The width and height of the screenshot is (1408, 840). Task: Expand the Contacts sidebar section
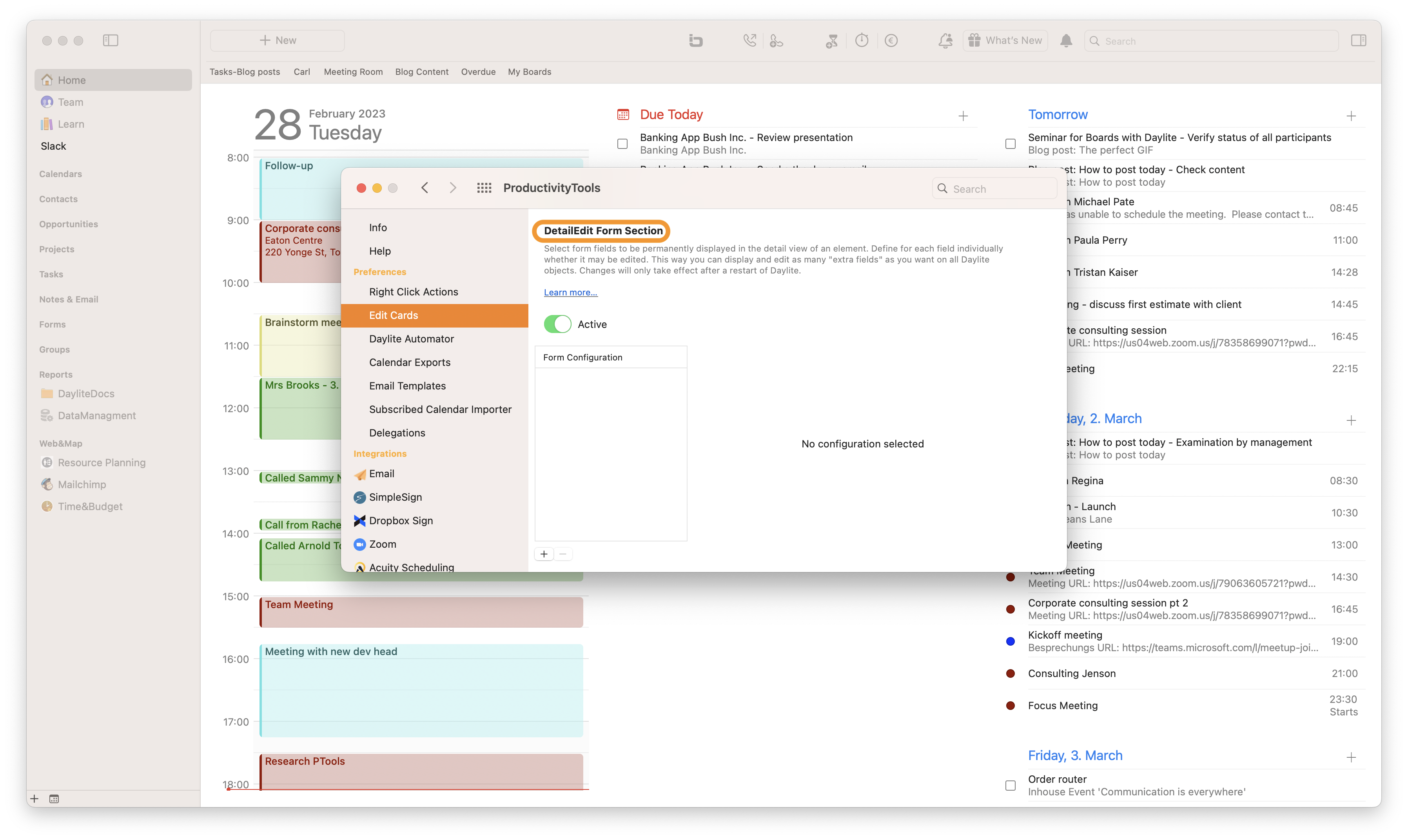pyautogui.click(x=58, y=199)
